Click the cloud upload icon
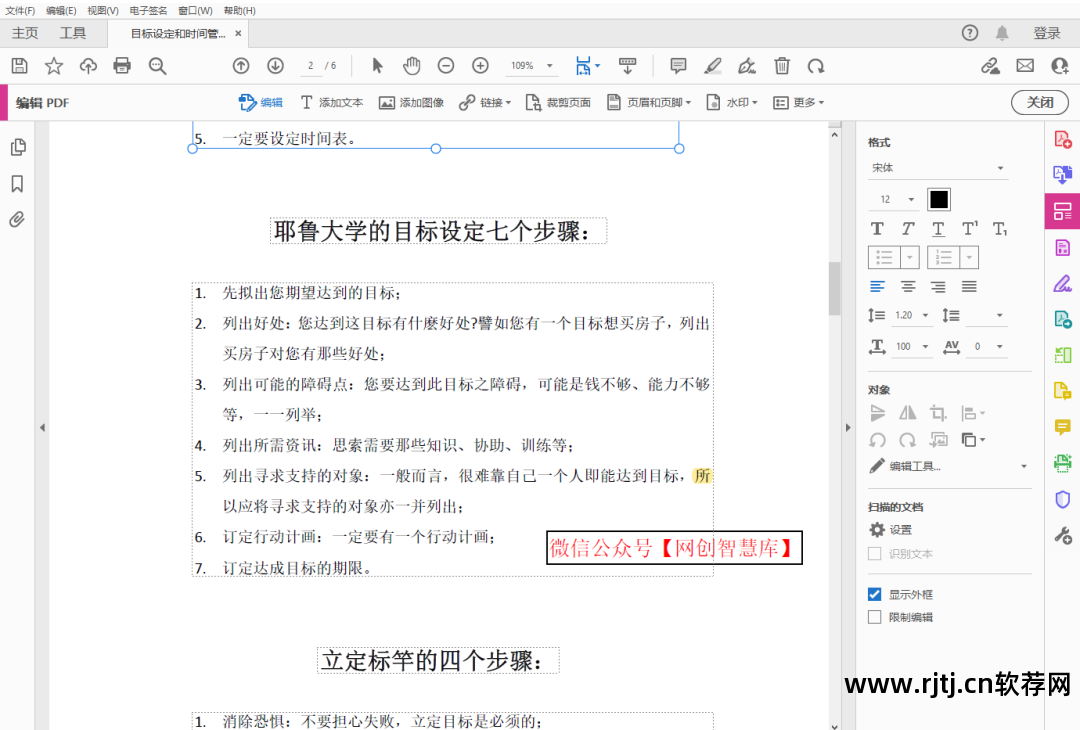This screenshot has width=1080, height=730. [88, 66]
